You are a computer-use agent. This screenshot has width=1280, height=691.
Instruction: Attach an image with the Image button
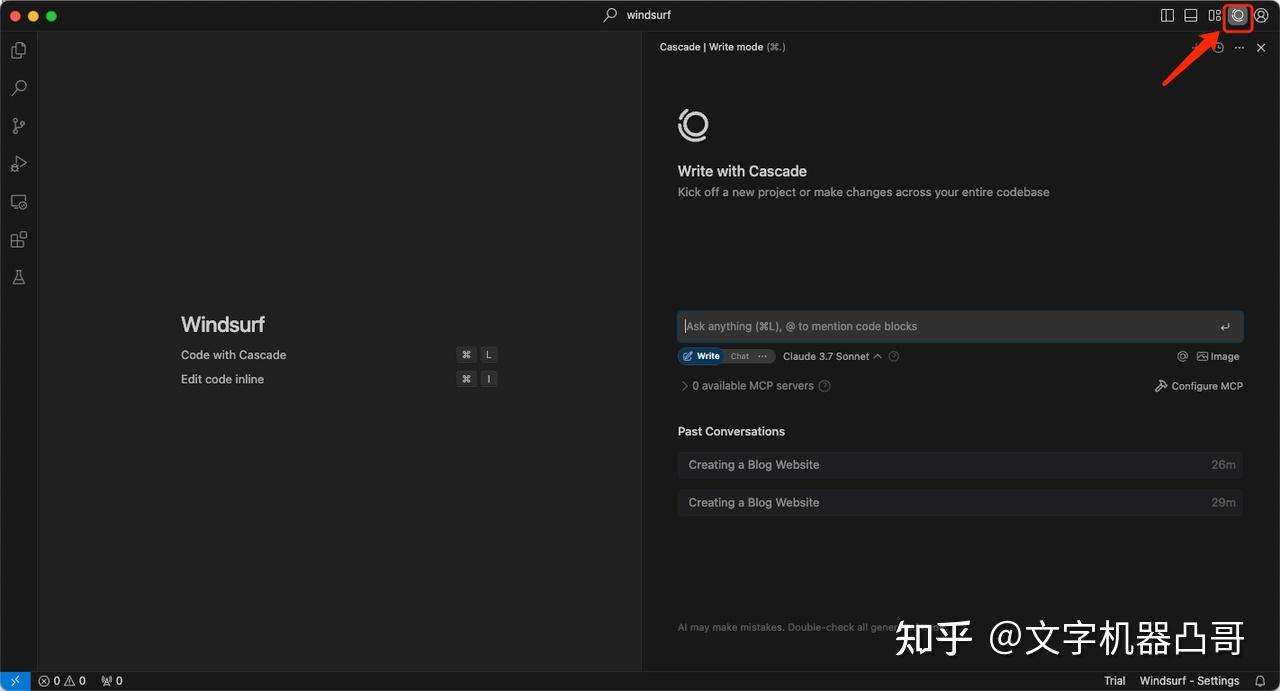(x=1217, y=356)
